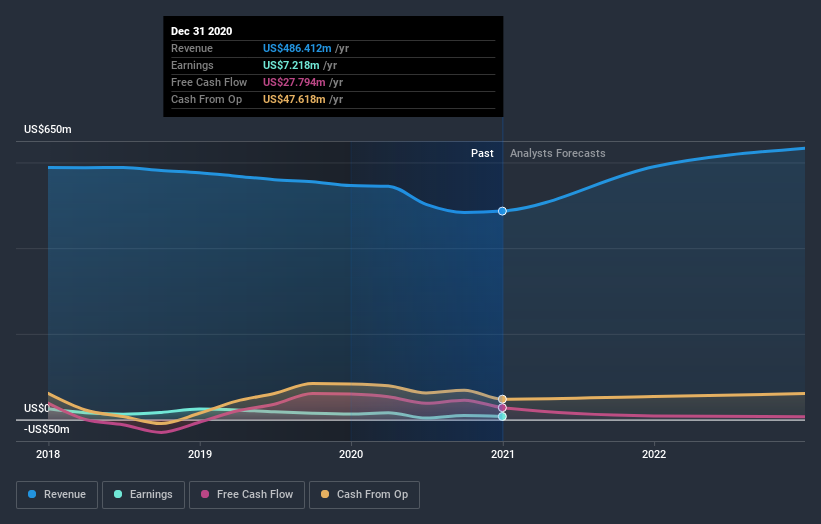
Task: Click the Earnings row label in tooltip
Action: tap(192, 65)
